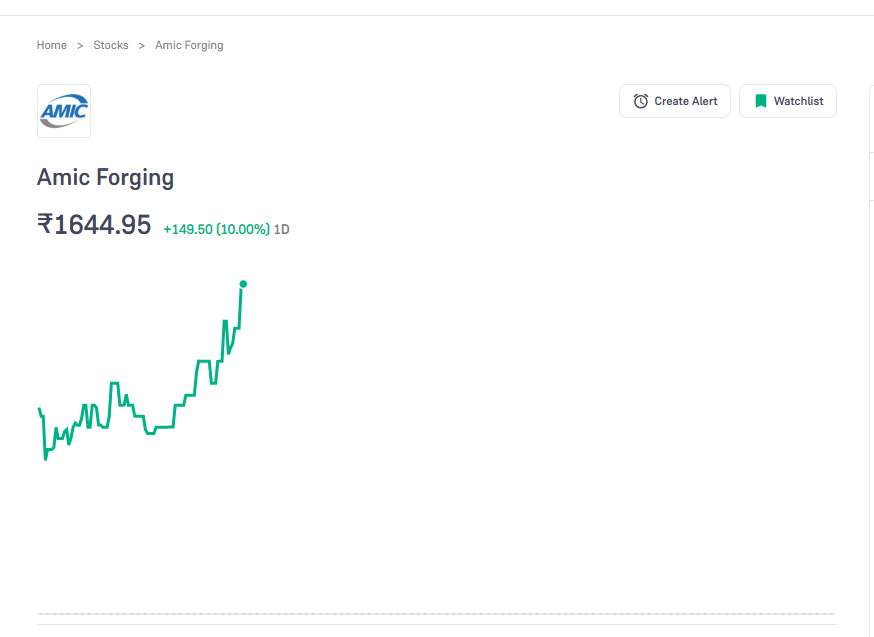
Task: Select the Stocks breadcrumb item
Action: click(x=110, y=45)
